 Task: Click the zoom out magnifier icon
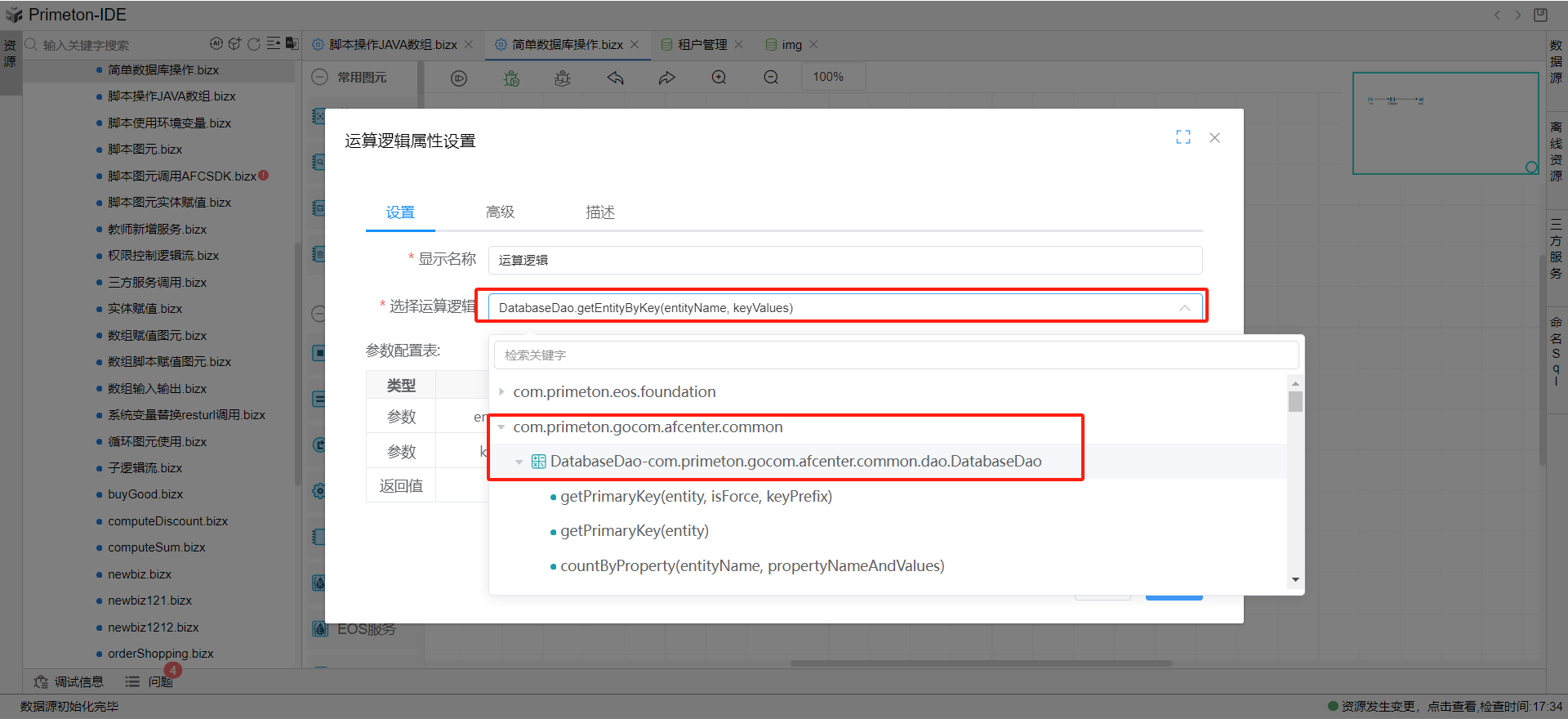click(771, 78)
